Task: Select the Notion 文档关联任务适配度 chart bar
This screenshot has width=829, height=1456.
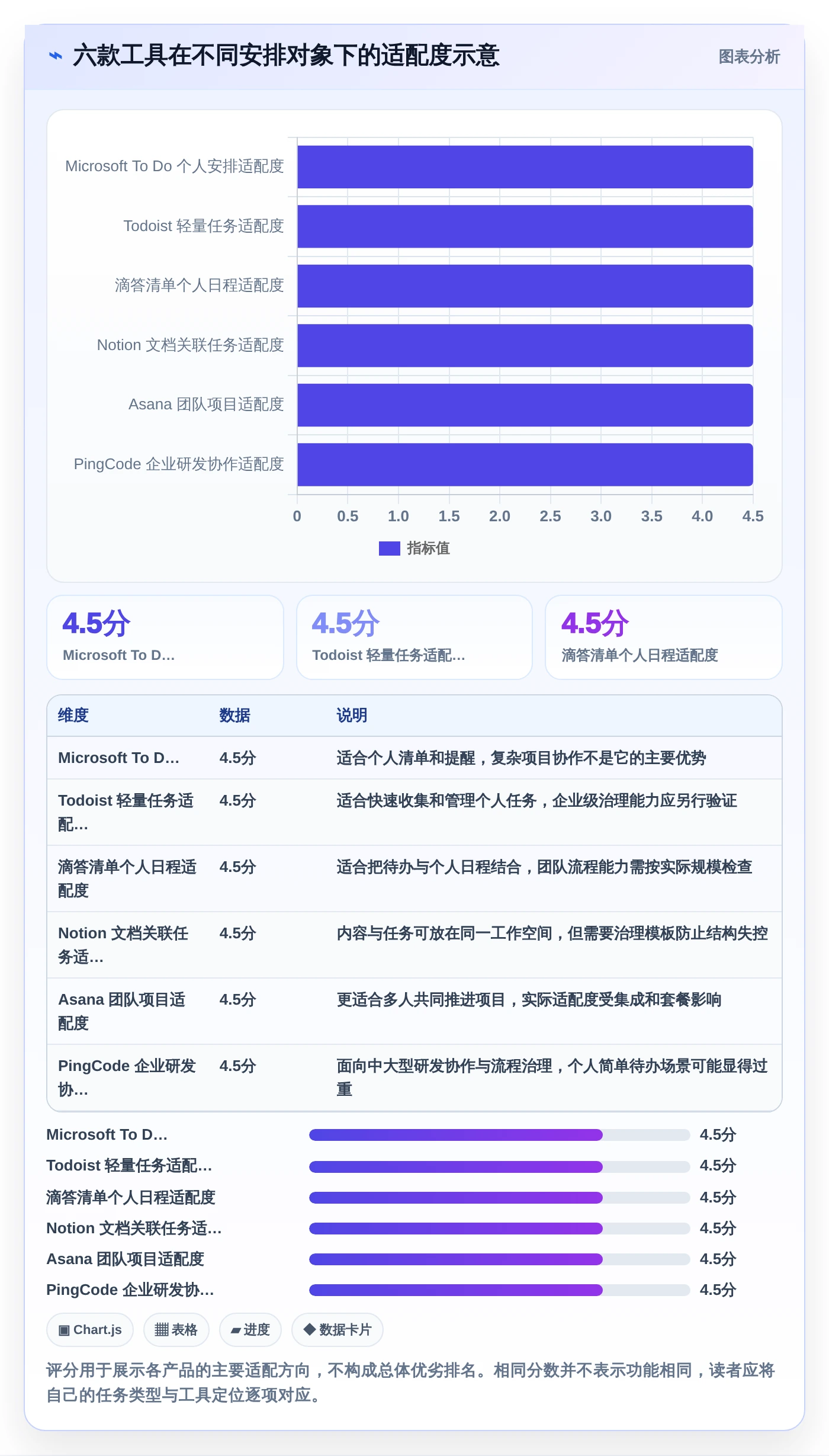Action: tap(525, 345)
